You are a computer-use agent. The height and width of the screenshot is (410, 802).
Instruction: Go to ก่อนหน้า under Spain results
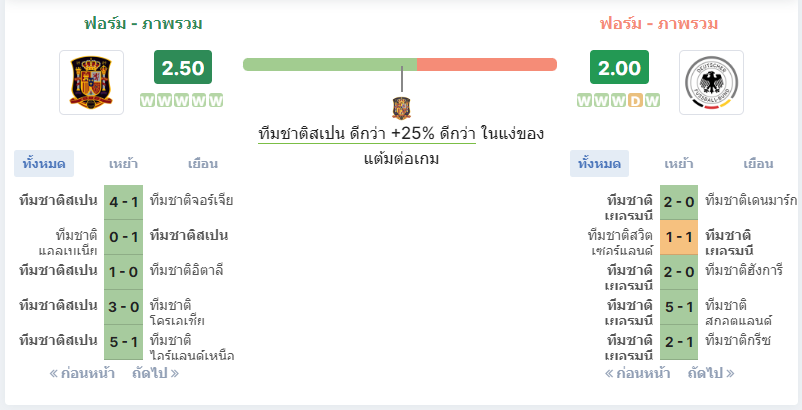pos(82,374)
